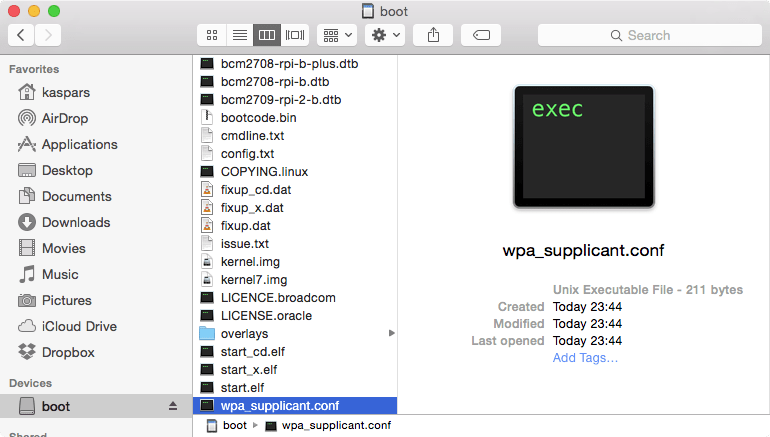The width and height of the screenshot is (770, 437).
Task: Select bootcode.bin file
Action: click(295, 118)
